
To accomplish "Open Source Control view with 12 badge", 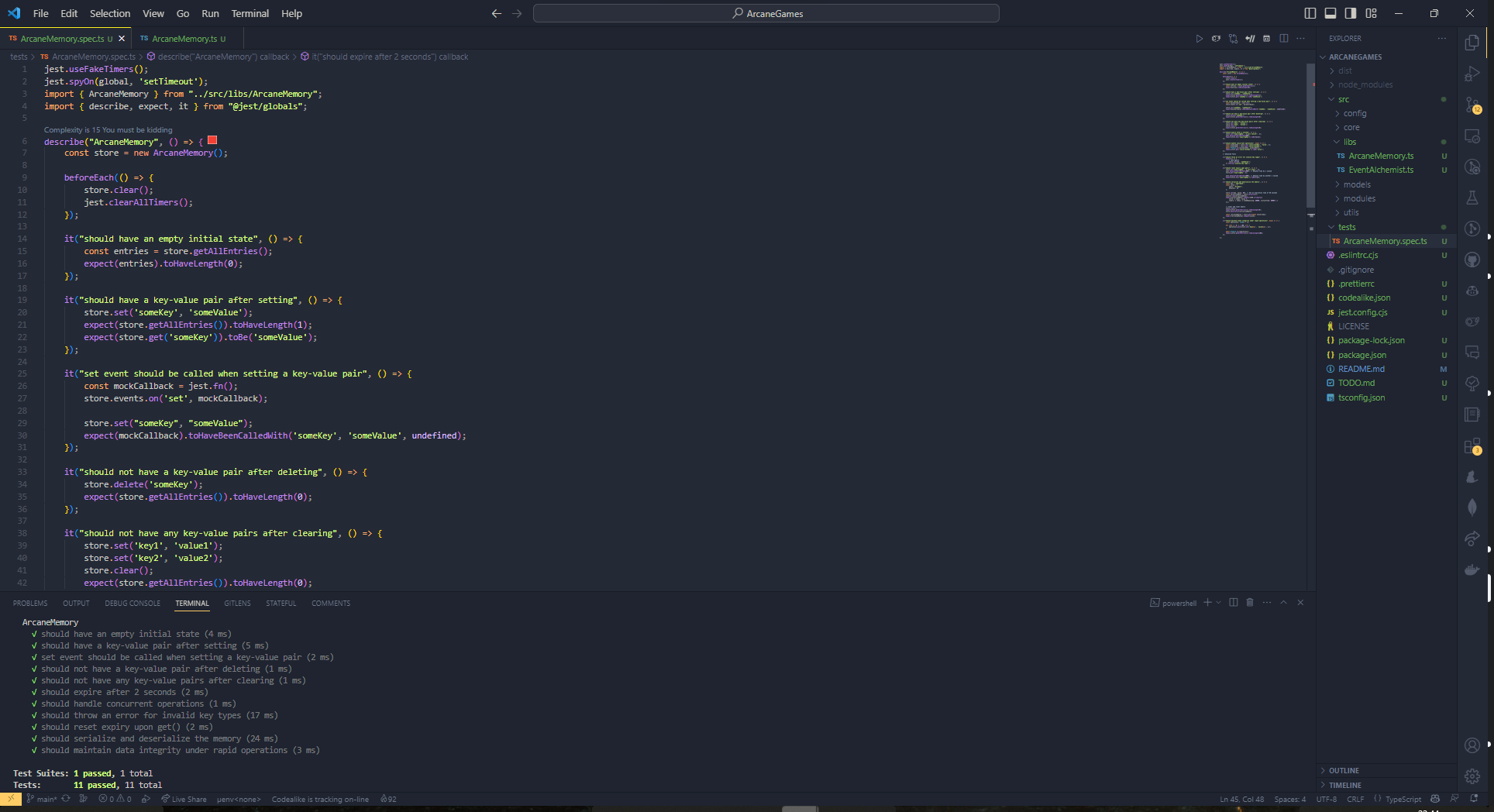I will pos(1472,105).
